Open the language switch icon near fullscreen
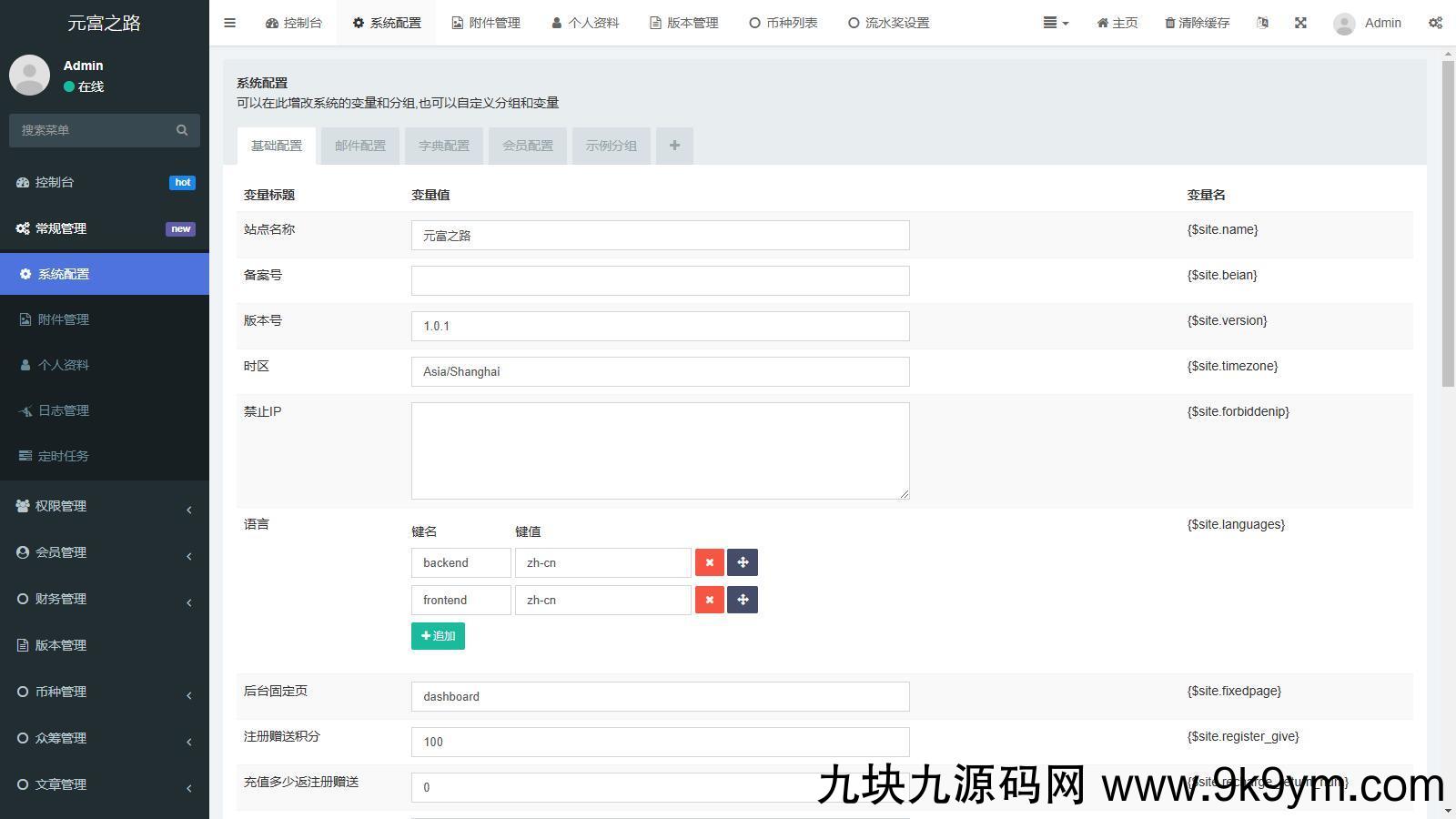1456x819 pixels. [1262, 23]
